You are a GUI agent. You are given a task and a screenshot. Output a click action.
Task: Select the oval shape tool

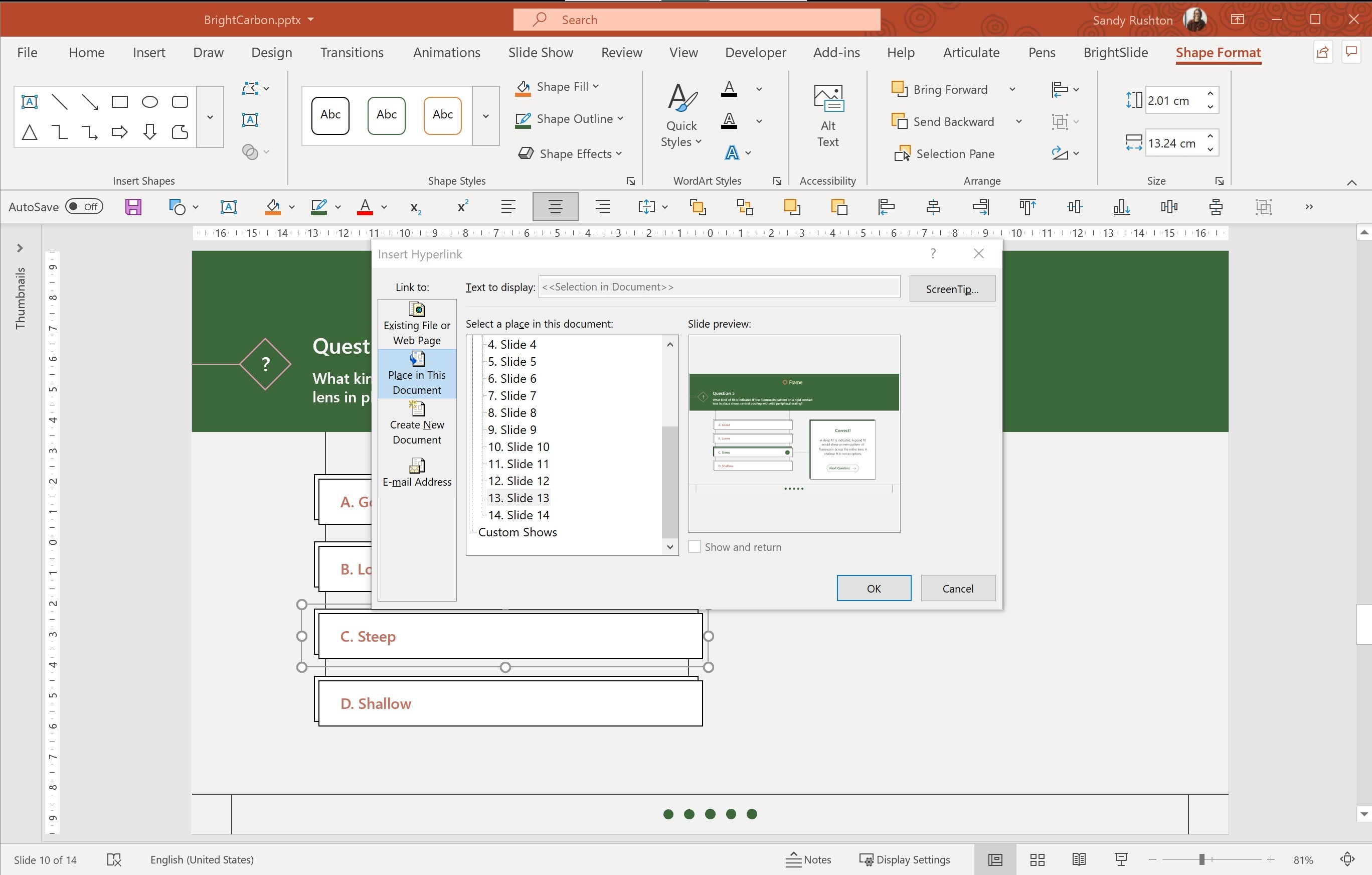click(149, 102)
